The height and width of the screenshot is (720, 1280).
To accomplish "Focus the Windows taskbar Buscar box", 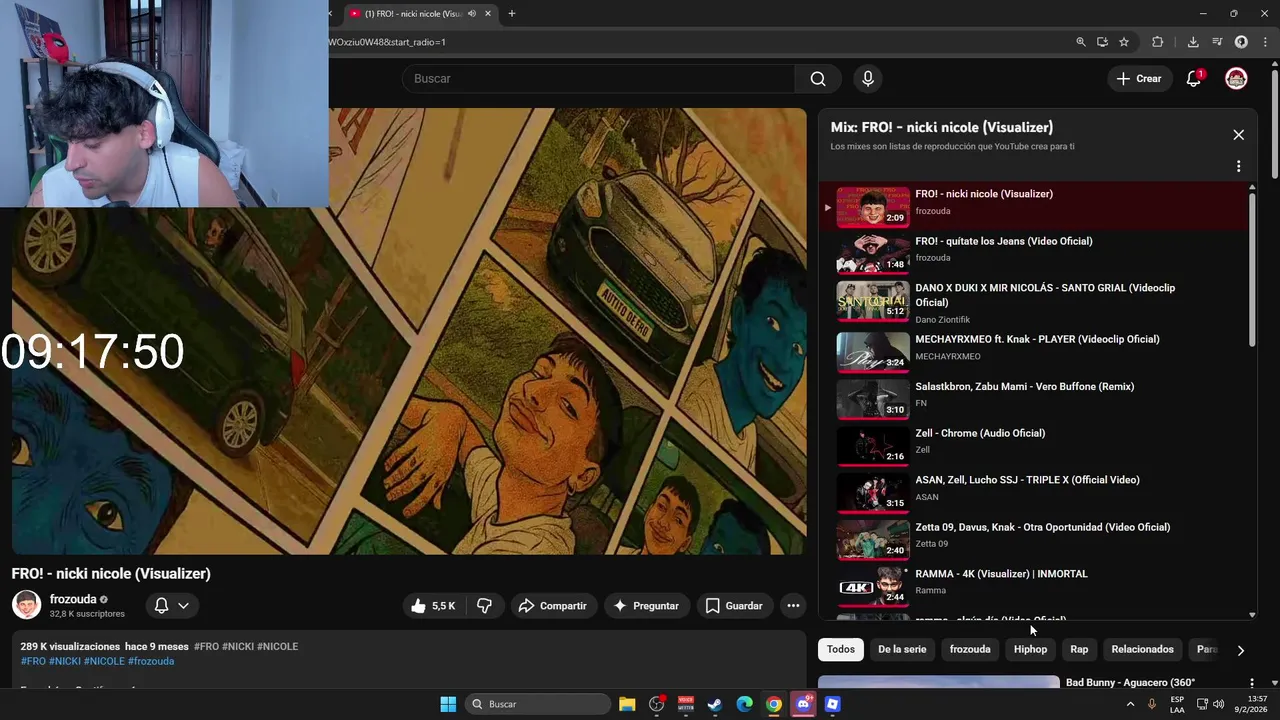I will pos(538,704).
